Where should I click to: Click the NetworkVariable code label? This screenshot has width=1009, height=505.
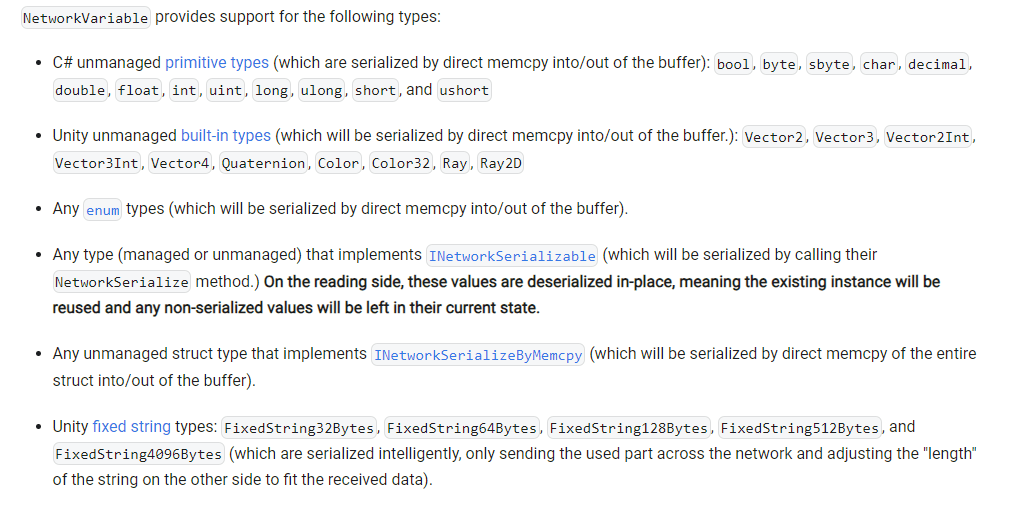[86, 17]
